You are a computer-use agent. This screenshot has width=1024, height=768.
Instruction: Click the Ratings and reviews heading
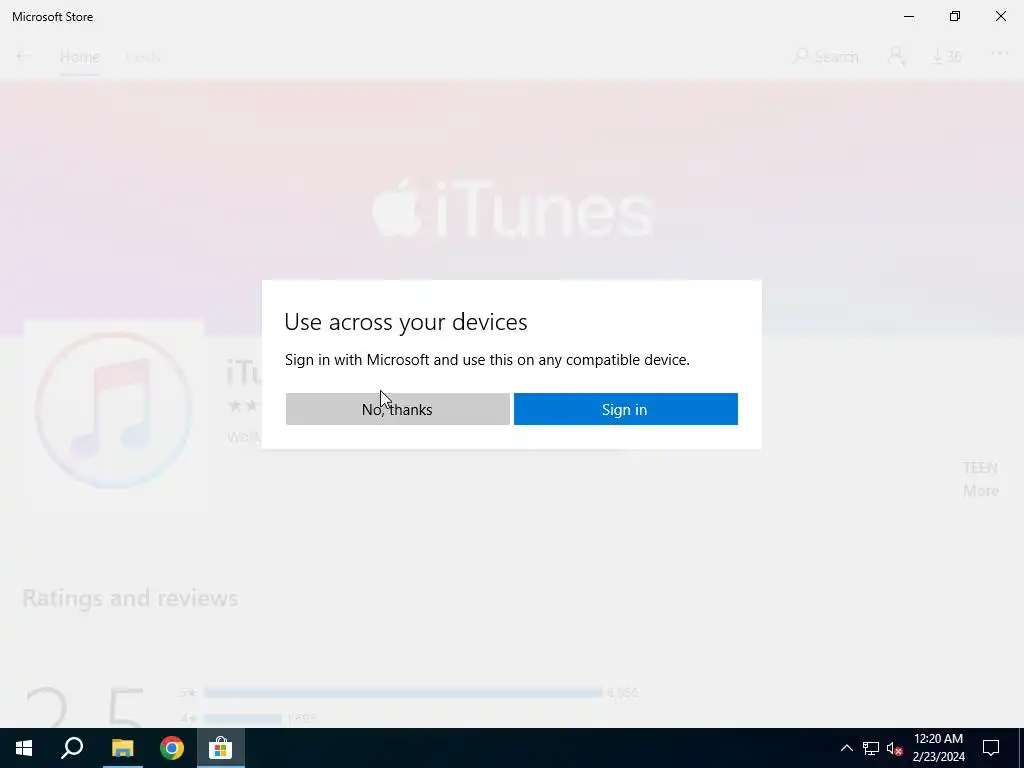click(130, 598)
